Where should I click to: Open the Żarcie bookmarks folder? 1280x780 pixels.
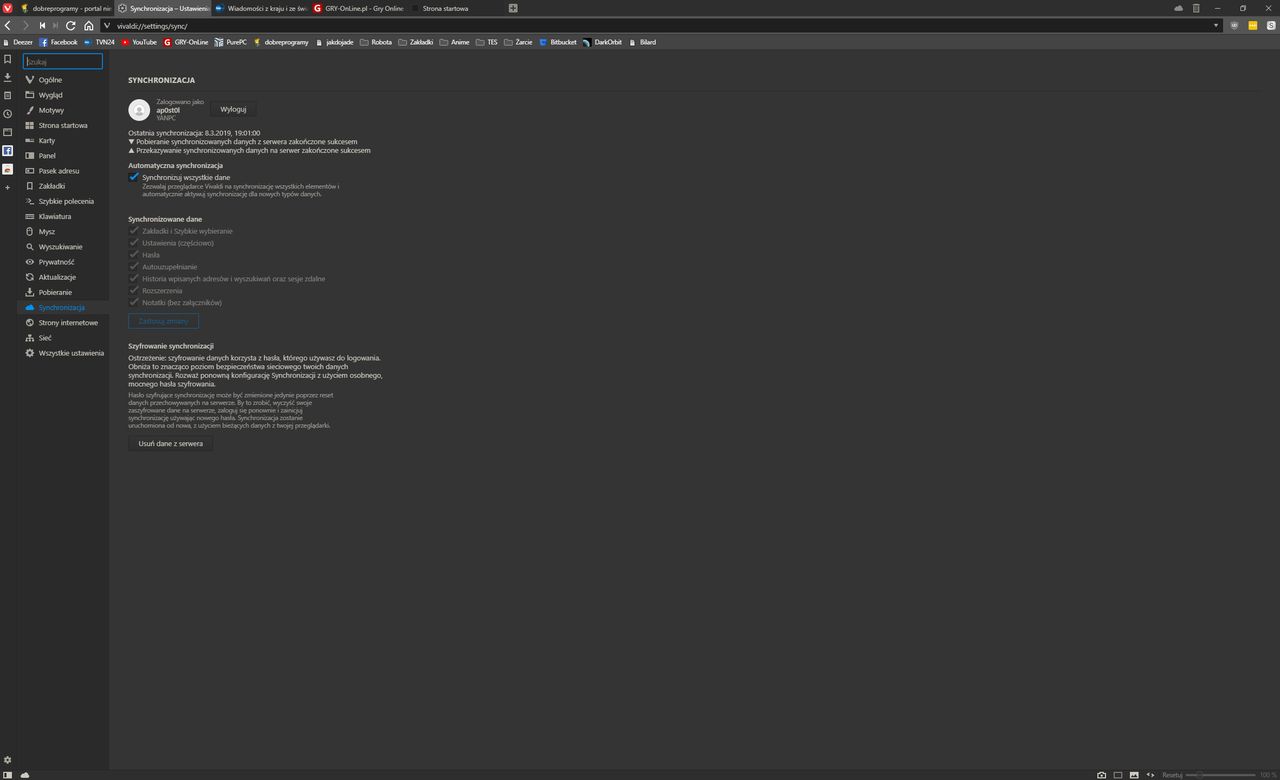coord(518,42)
